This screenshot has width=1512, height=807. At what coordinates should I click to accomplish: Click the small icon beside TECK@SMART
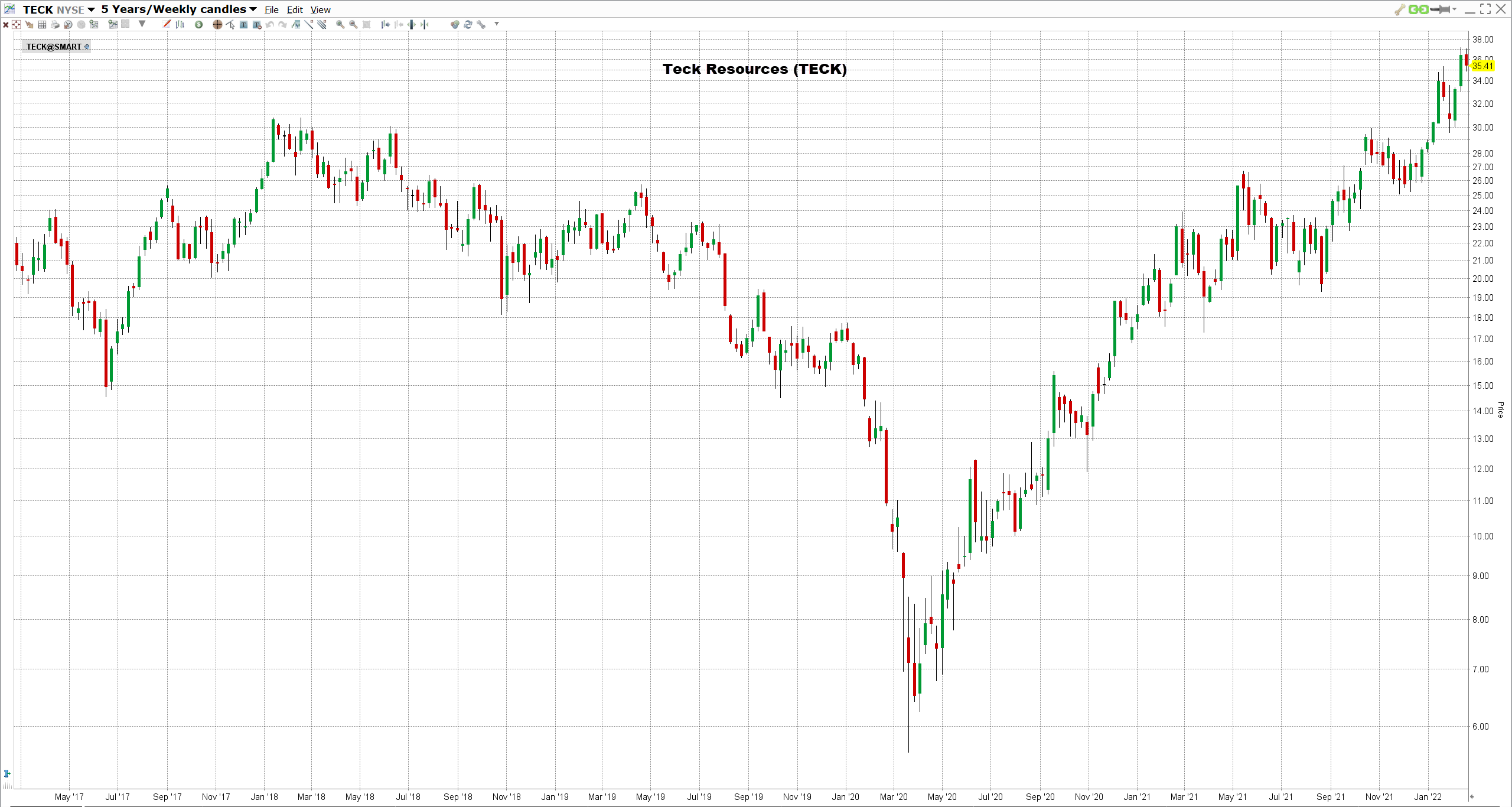(87, 47)
